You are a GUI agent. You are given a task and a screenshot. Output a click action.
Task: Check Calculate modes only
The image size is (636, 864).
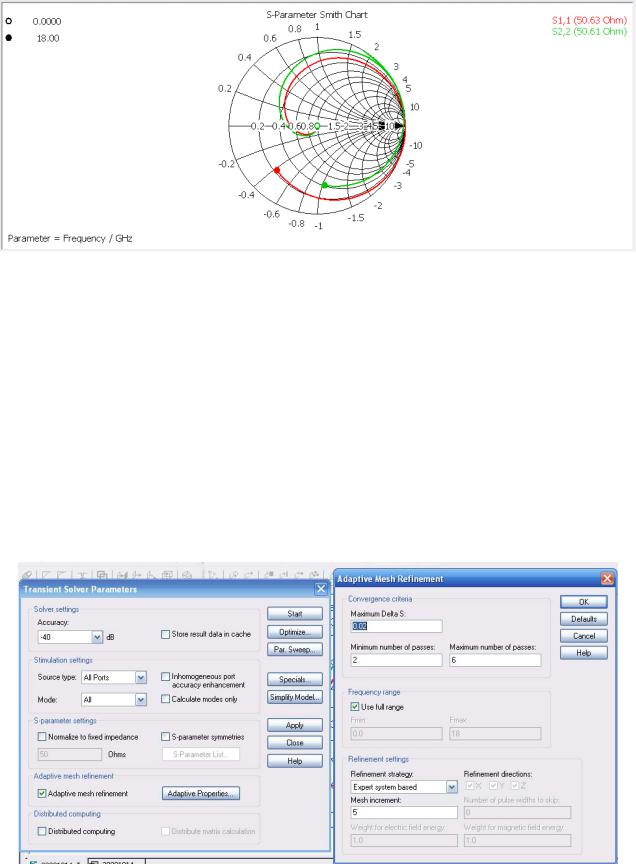(165, 699)
